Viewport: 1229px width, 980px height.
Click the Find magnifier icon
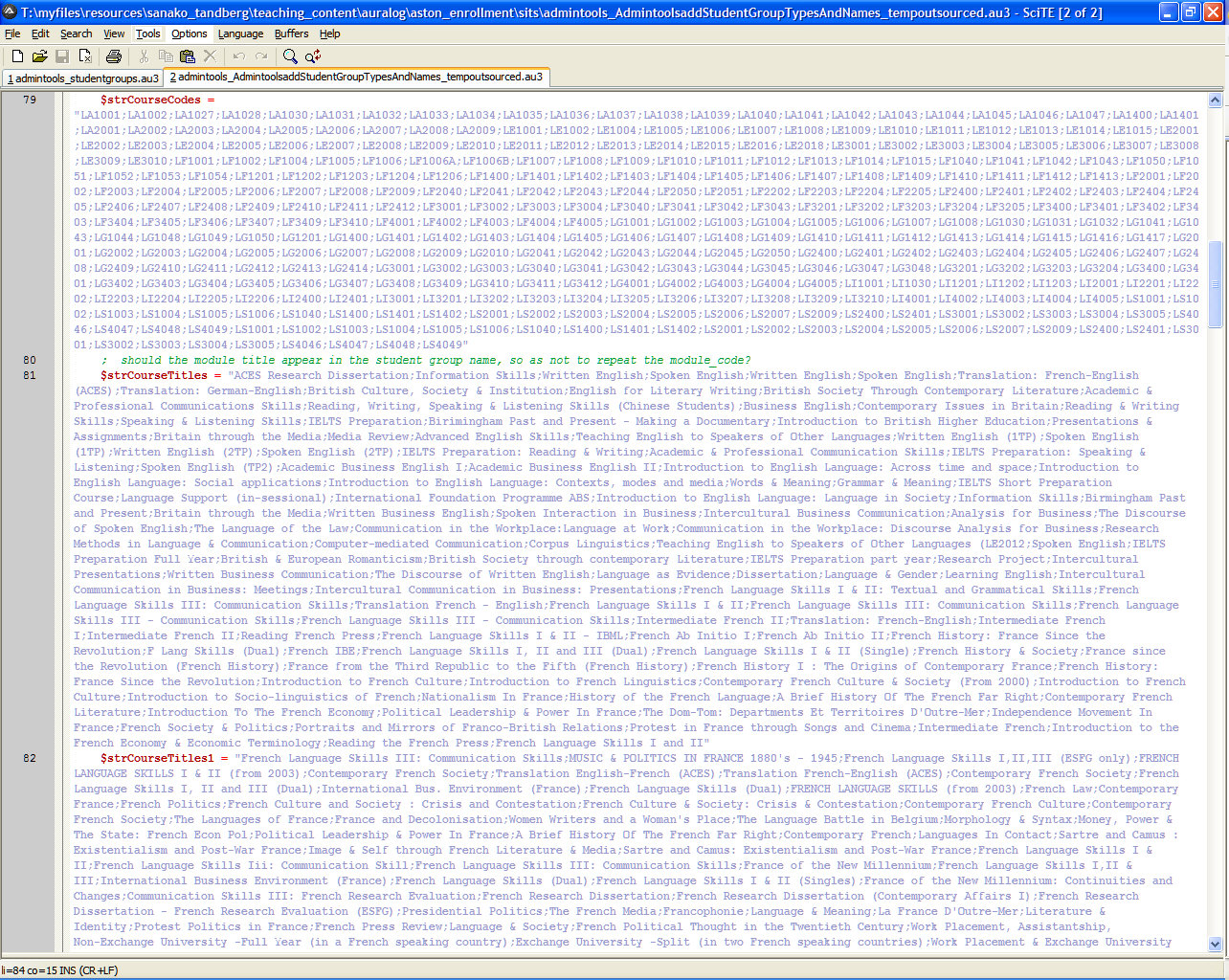tap(290, 56)
